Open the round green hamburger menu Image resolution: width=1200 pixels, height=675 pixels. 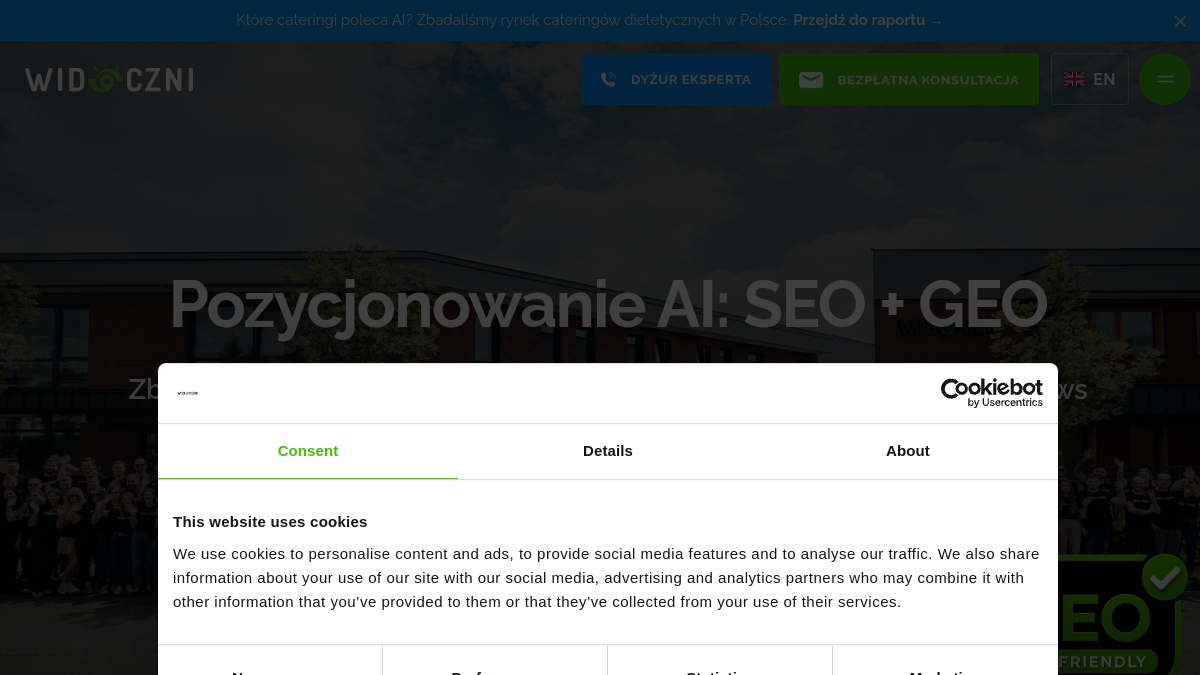coord(1165,79)
